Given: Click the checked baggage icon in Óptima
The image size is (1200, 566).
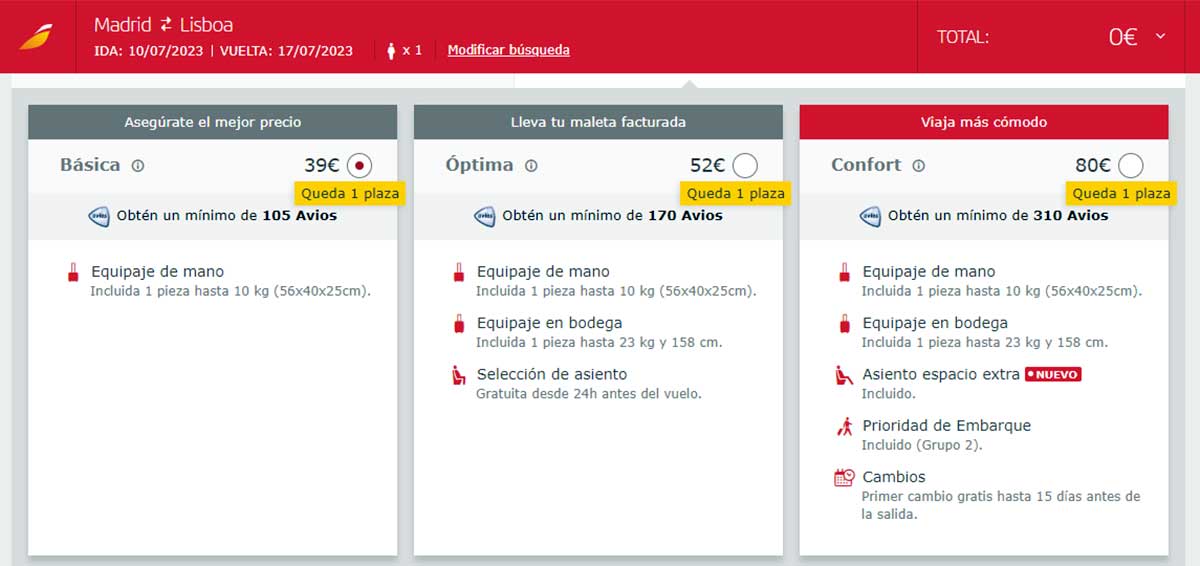Looking at the screenshot, I should [x=458, y=324].
